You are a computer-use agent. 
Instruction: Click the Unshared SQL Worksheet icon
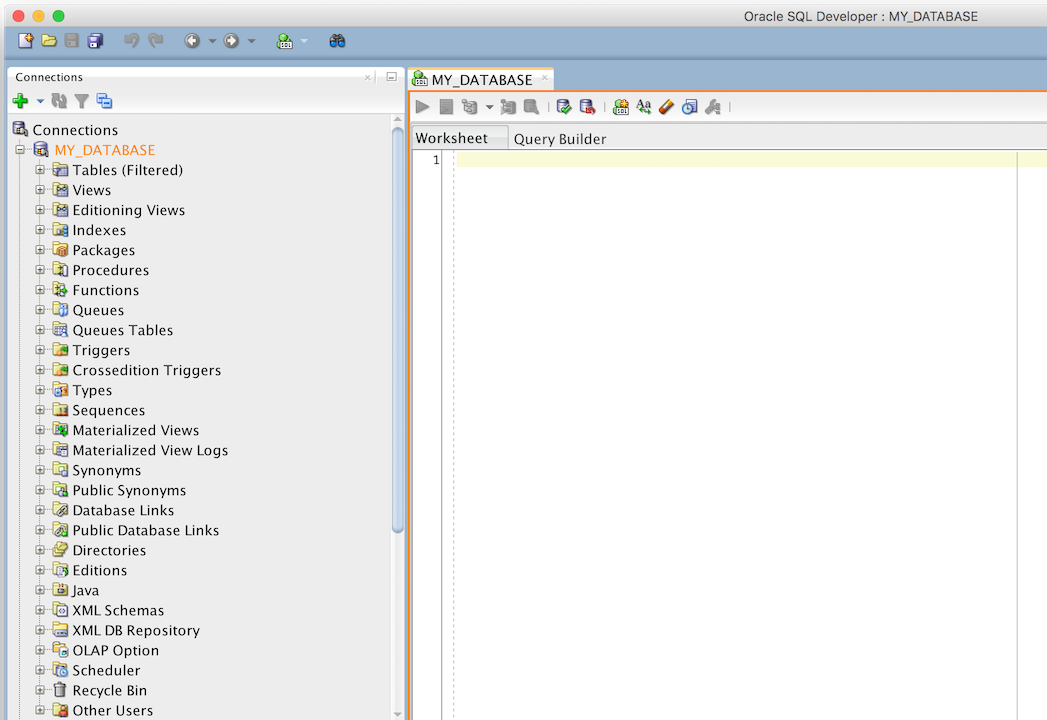click(x=621, y=106)
